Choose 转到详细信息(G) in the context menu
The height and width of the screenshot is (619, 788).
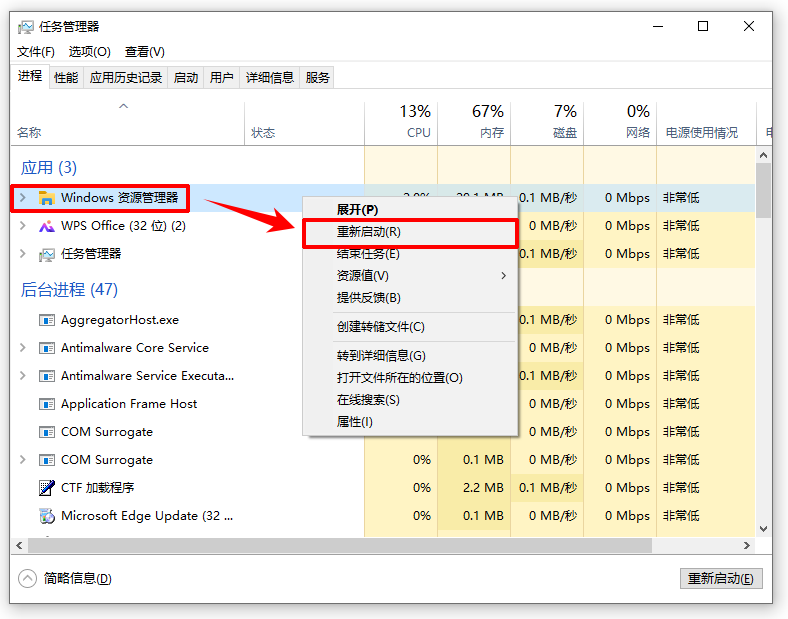[x=410, y=356]
